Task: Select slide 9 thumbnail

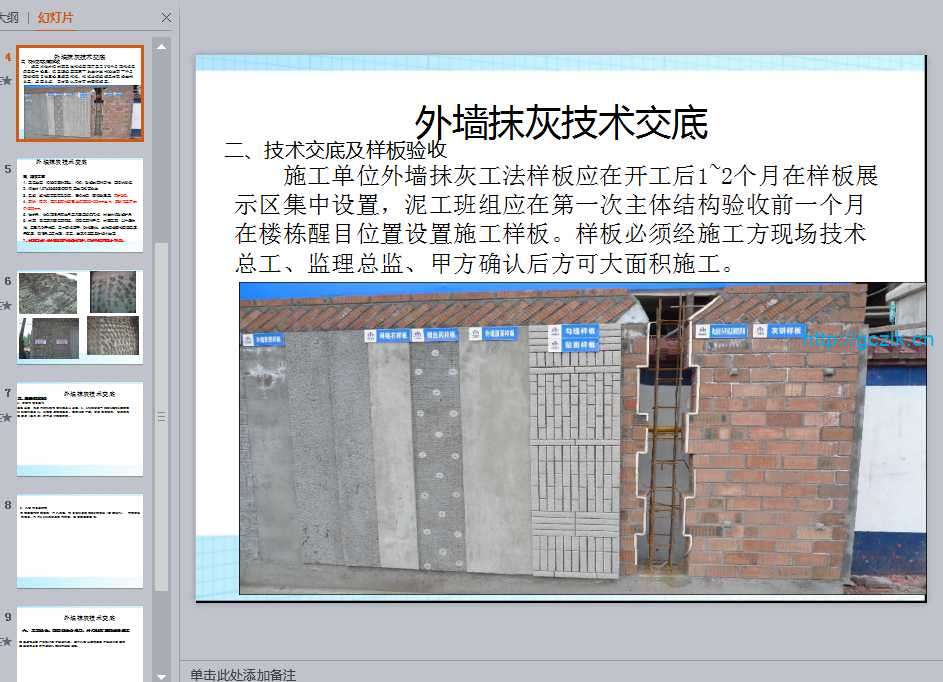Action: [80, 643]
